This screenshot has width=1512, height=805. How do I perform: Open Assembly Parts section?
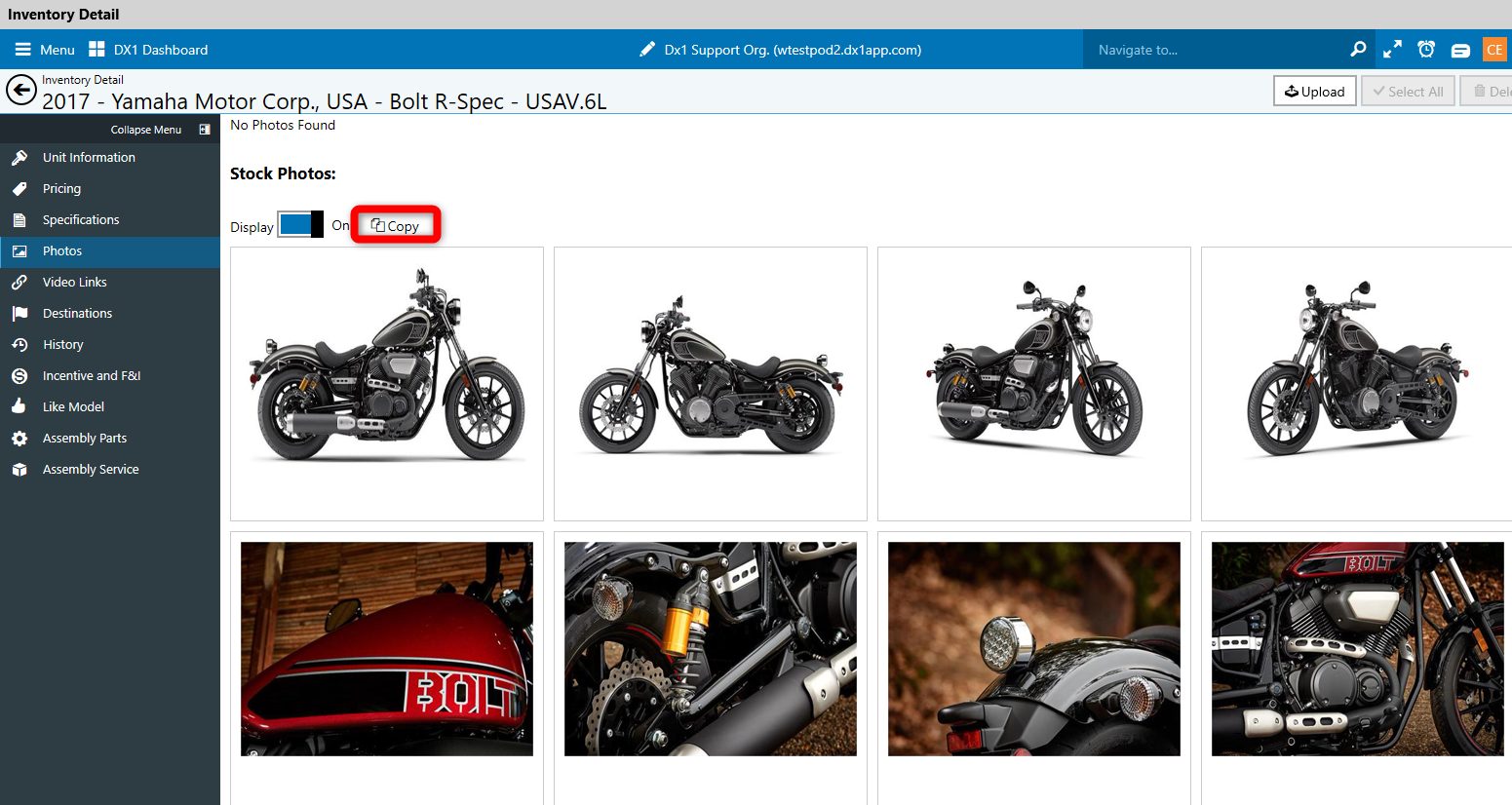[x=110, y=438]
